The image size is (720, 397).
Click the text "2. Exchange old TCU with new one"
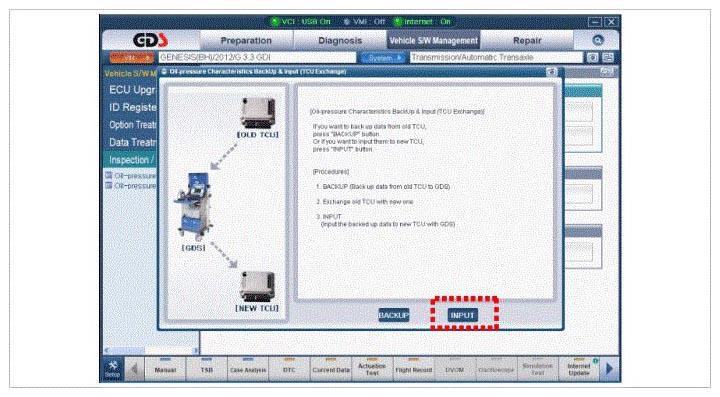pyautogui.click(x=364, y=202)
